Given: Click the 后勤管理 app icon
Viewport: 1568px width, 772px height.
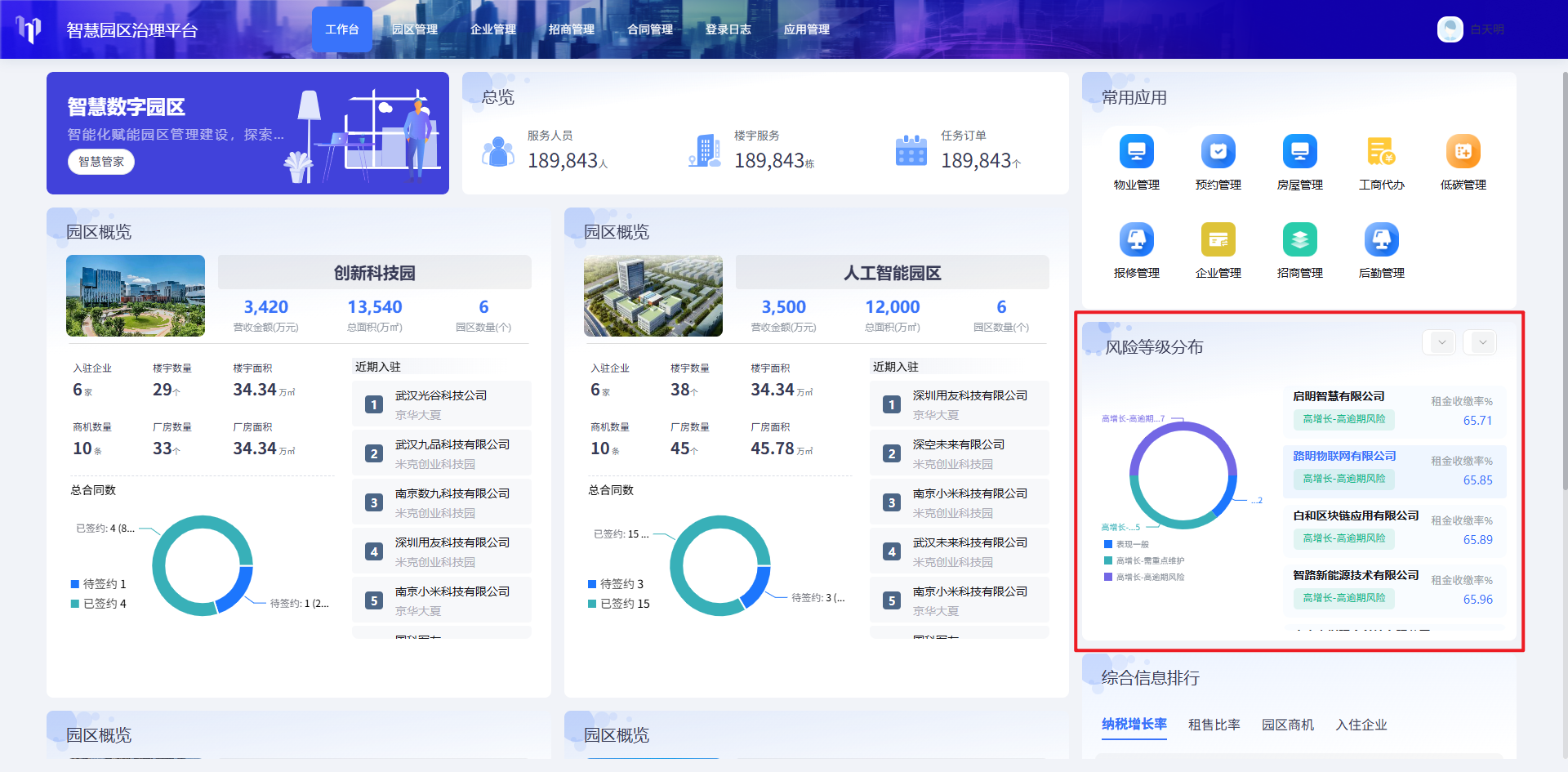Looking at the screenshot, I should coord(1381,240).
